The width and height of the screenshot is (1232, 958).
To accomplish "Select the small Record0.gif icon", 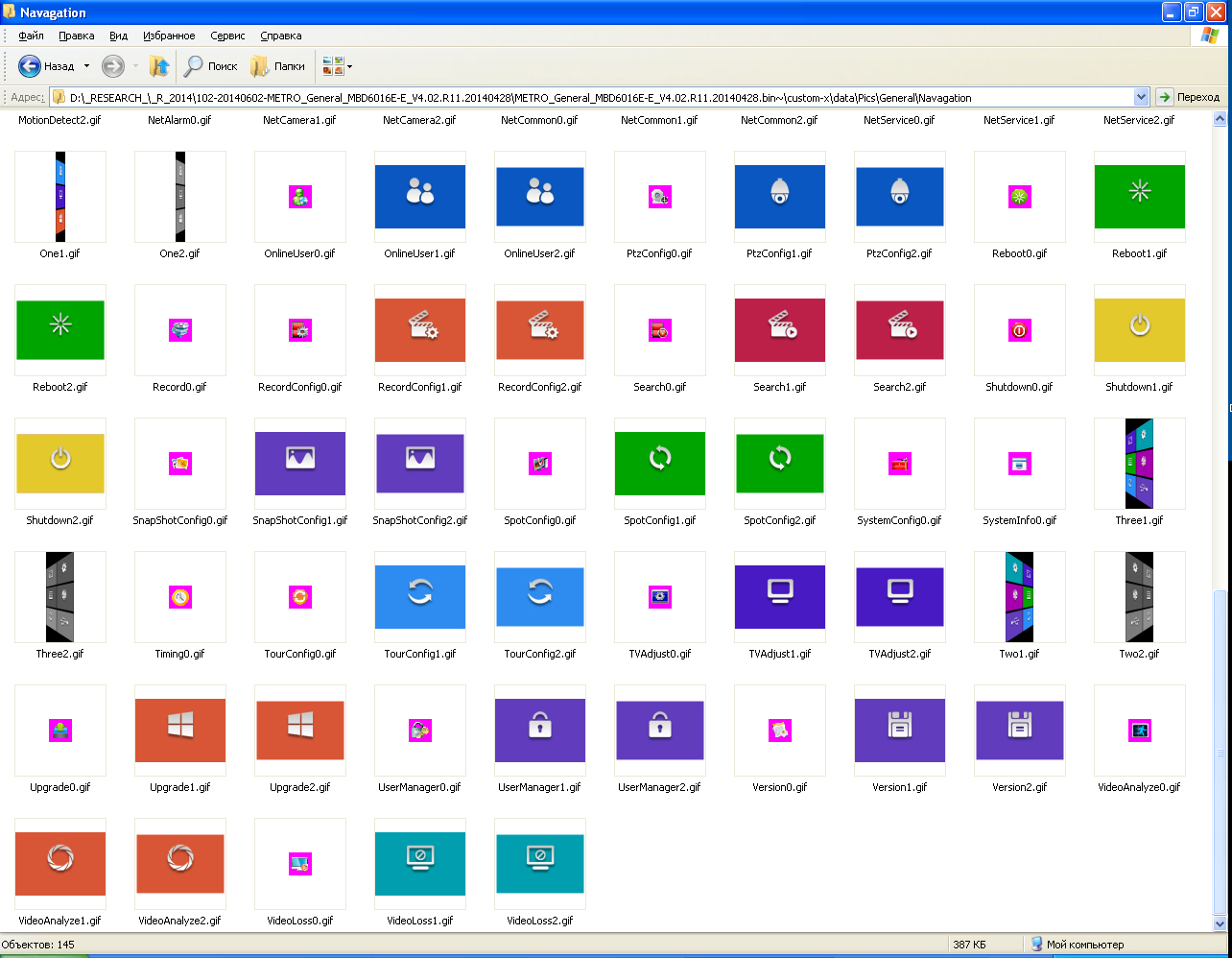I will [x=179, y=330].
